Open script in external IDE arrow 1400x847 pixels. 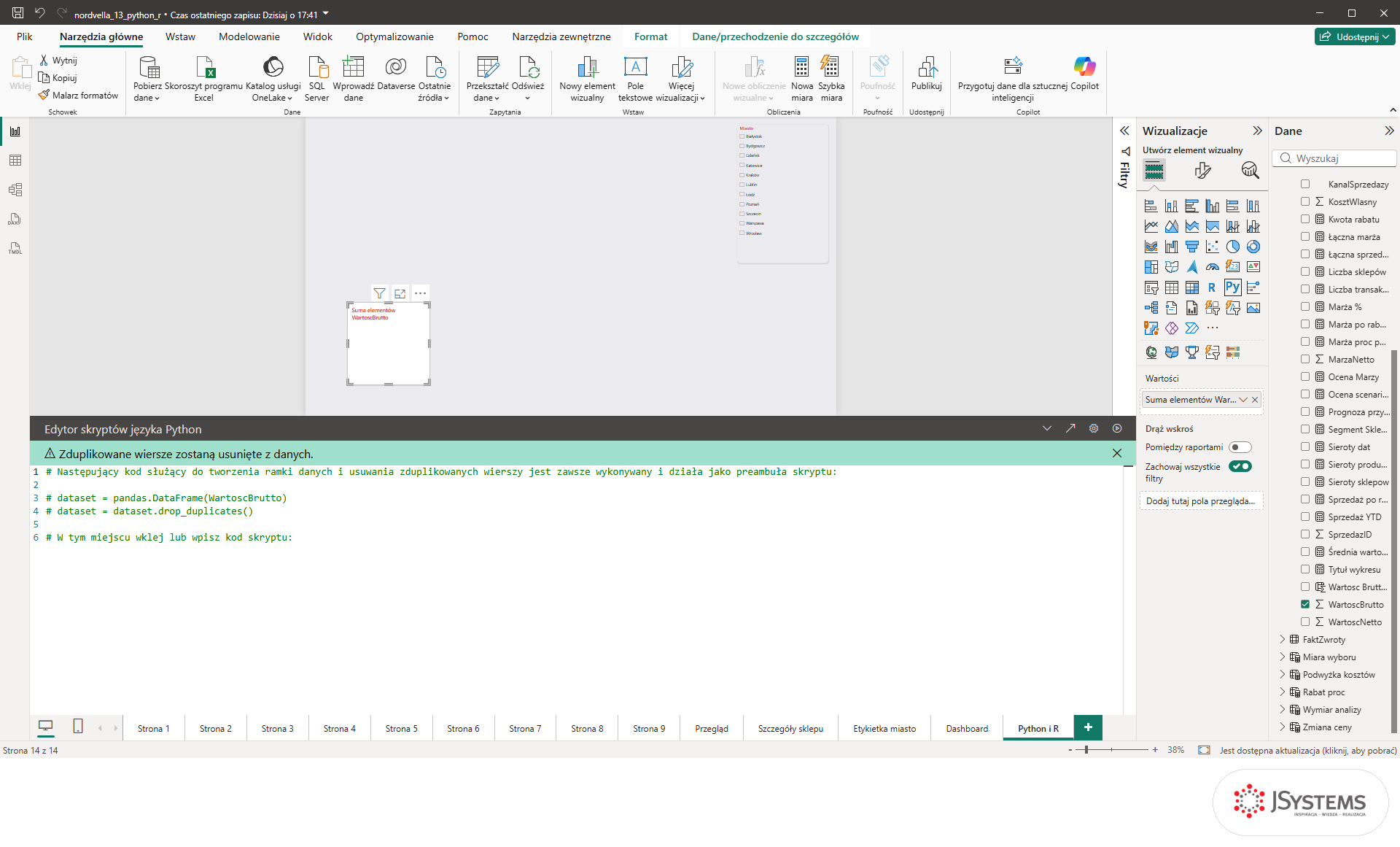1070,428
